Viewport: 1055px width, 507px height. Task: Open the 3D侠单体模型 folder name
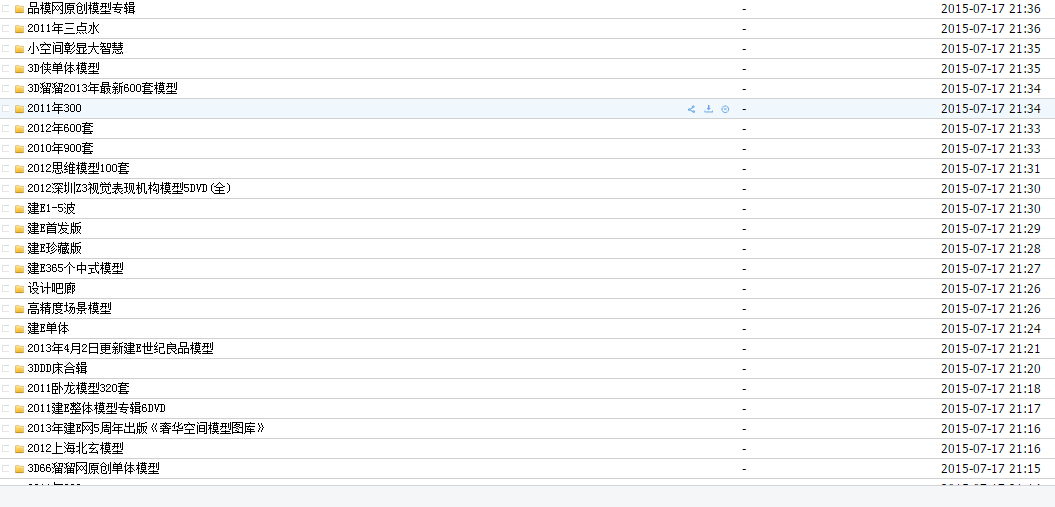click(x=63, y=69)
